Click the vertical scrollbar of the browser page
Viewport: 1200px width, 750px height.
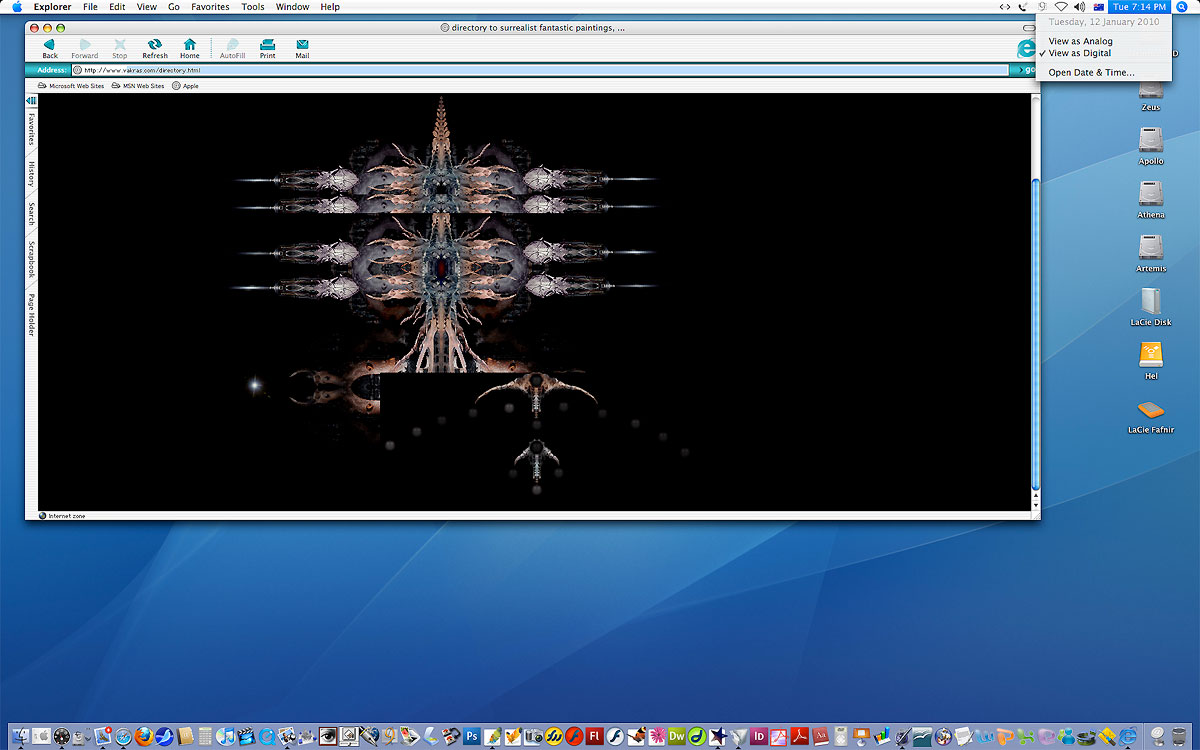click(x=1036, y=335)
